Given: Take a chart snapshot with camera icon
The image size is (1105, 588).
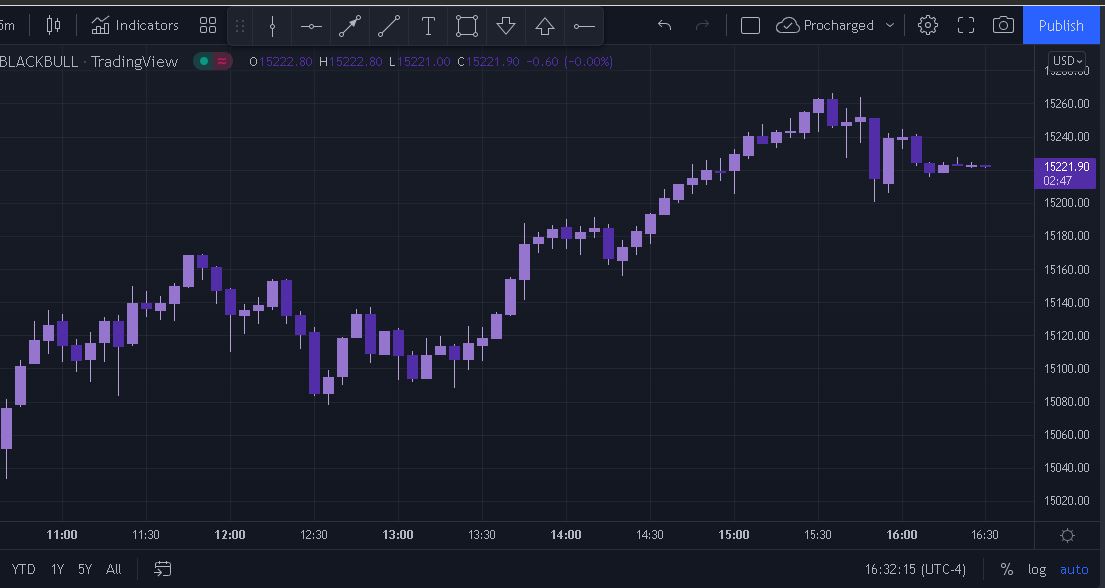Looking at the screenshot, I should (1003, 25).
